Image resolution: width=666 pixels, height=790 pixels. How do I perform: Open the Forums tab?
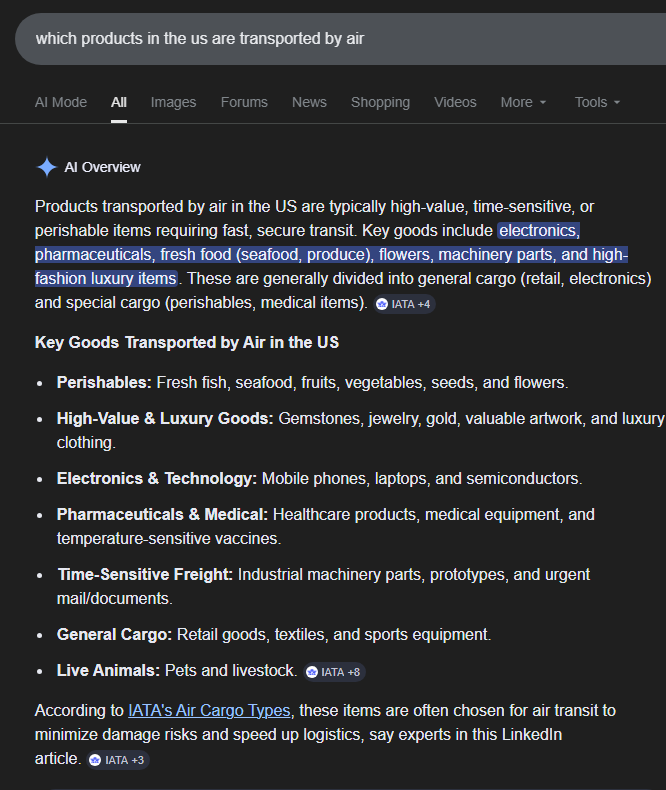244,102
